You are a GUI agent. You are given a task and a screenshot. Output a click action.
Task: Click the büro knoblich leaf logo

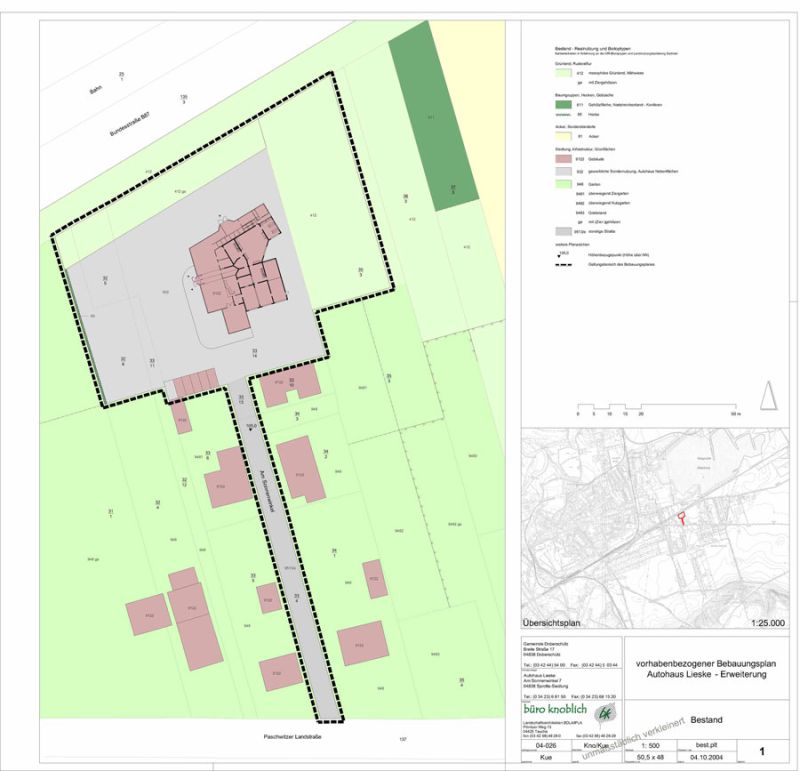point(606,712)
